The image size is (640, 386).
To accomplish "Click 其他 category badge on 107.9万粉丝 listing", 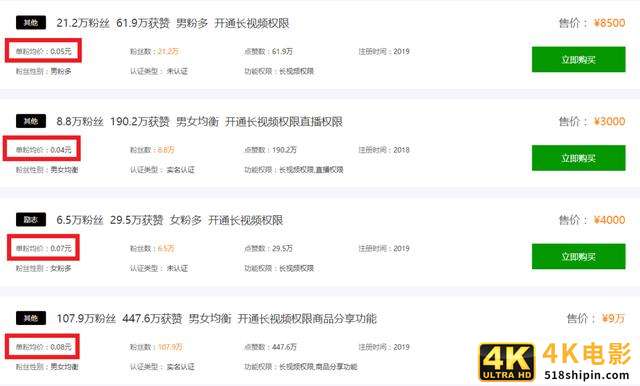I will tap(31, 318).
